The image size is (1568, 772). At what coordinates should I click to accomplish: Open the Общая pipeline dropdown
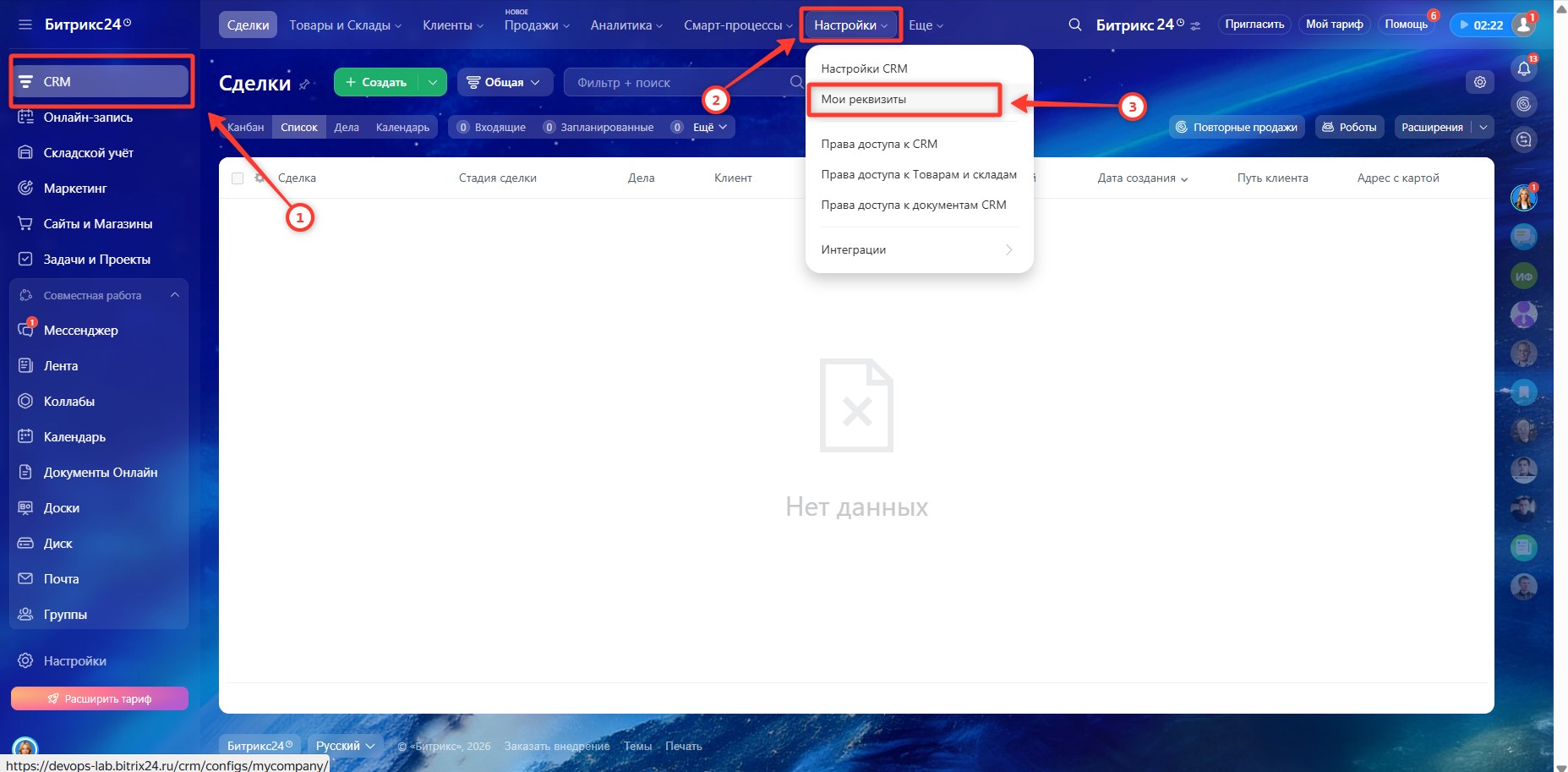coord(504,82)
